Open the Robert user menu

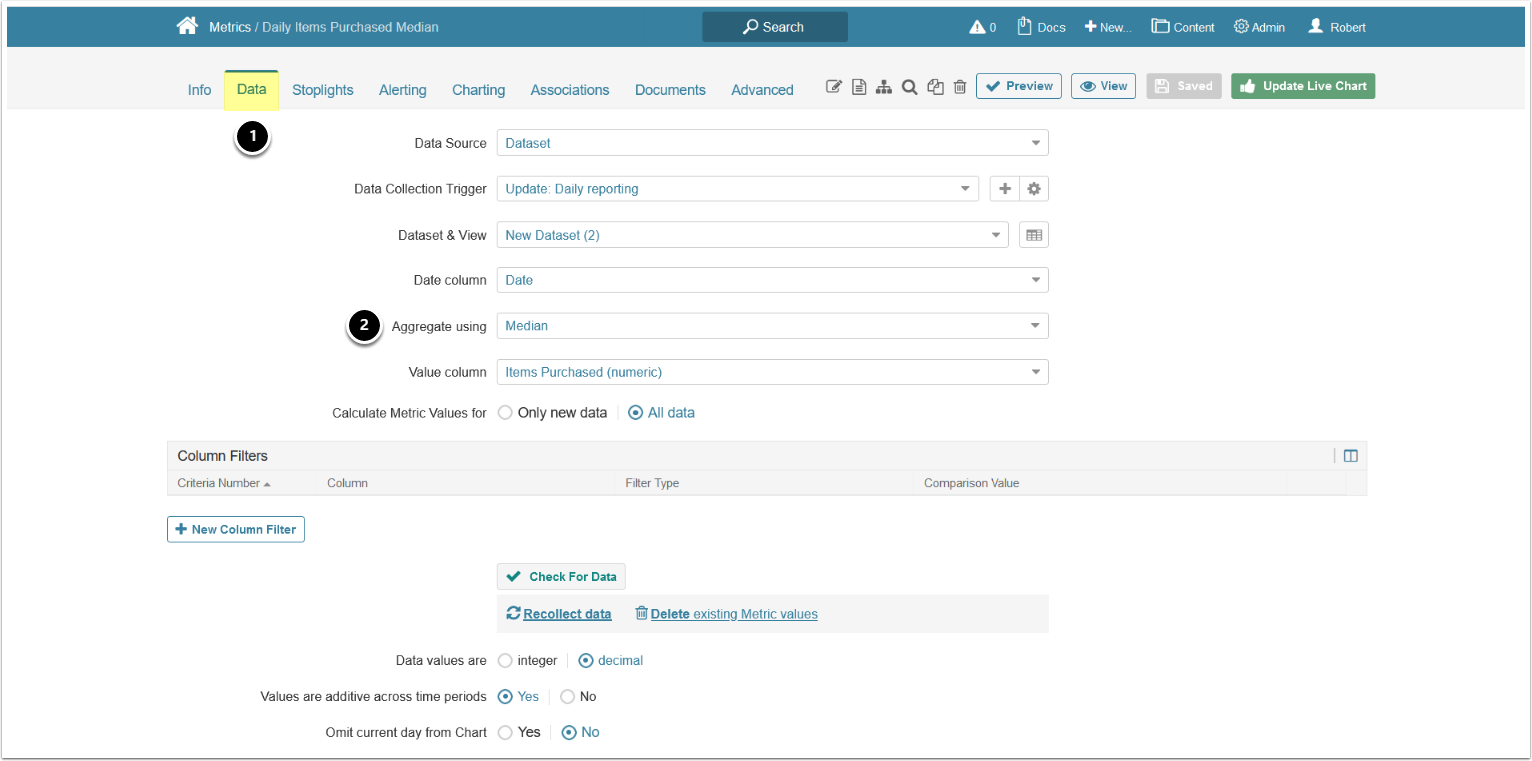point(1337,27)
